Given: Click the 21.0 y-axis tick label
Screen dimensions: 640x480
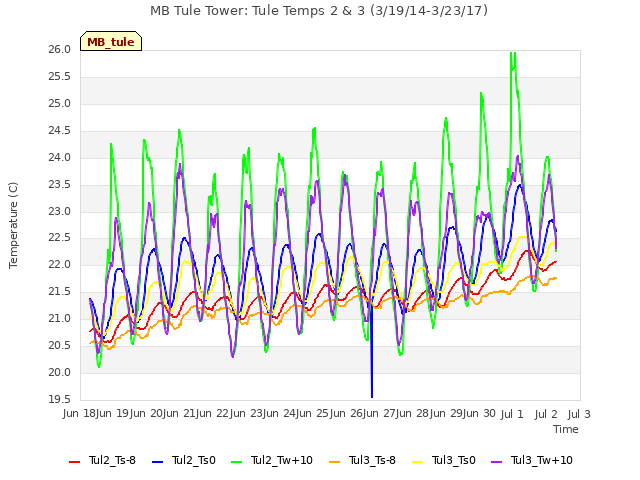Looking at the screenshot, I should pos(60,319).
